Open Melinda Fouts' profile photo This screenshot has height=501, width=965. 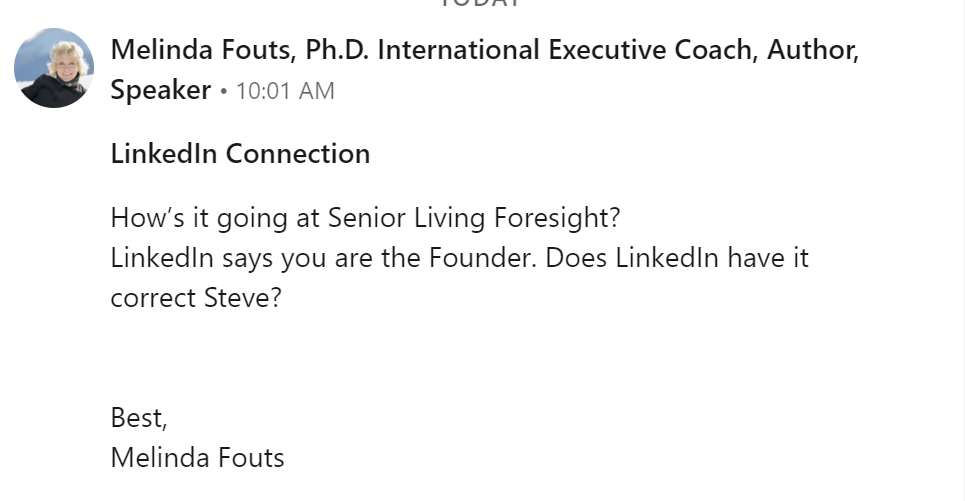[54, 68]
